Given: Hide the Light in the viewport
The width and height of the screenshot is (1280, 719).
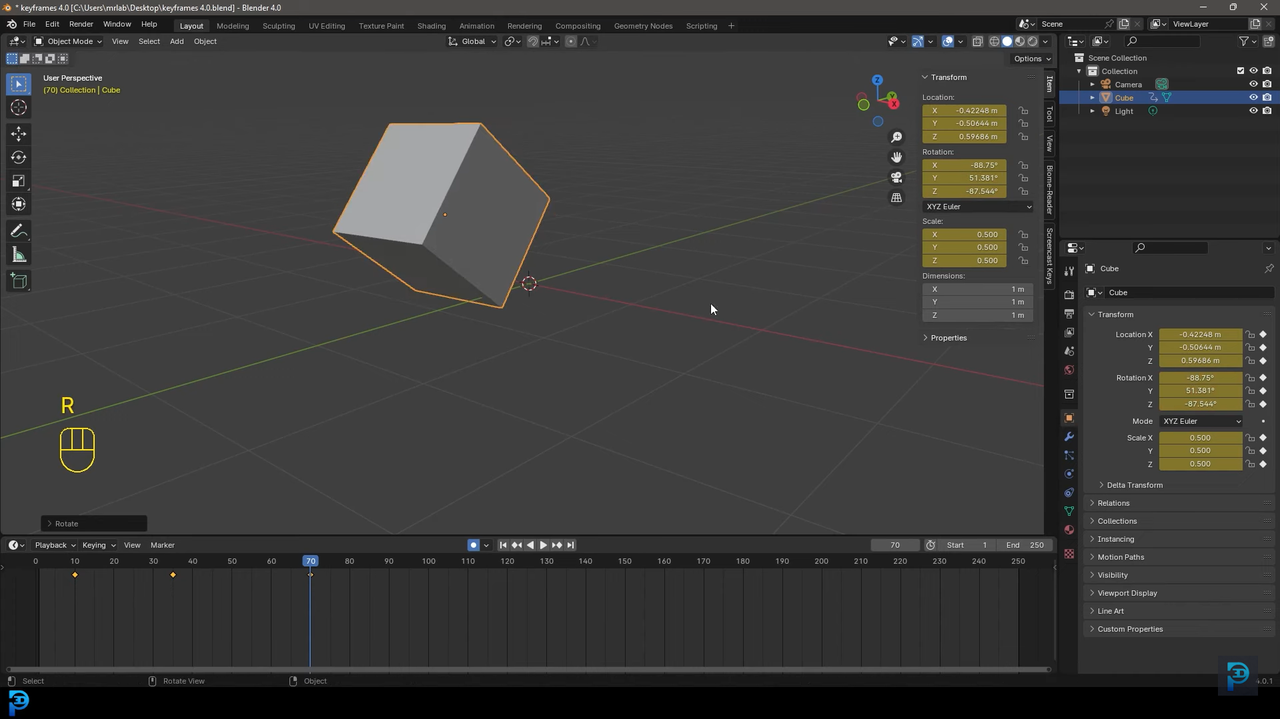Looking at the screenshot, I should (x=1253, y=111).
